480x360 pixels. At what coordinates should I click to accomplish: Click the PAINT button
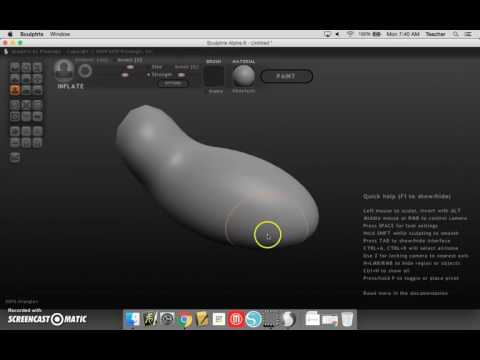(x=286, y=76)
